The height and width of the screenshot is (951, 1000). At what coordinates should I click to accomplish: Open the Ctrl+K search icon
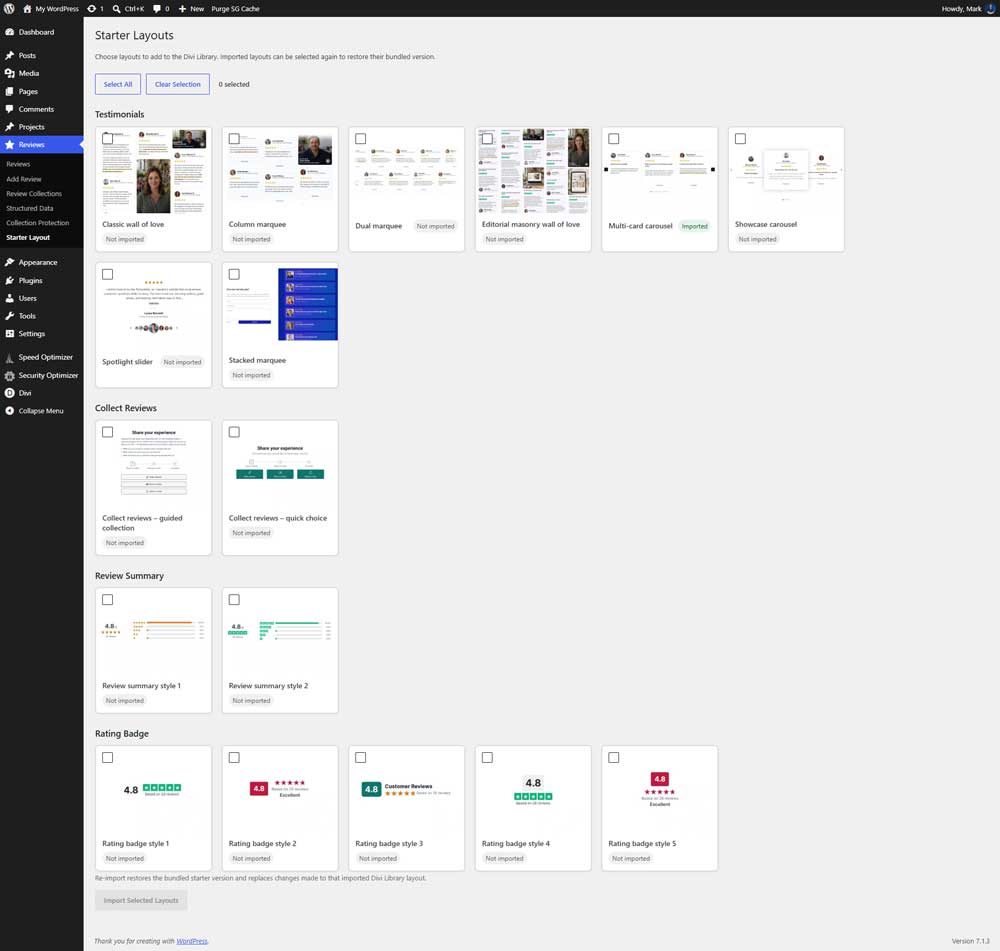coord(117,9)
